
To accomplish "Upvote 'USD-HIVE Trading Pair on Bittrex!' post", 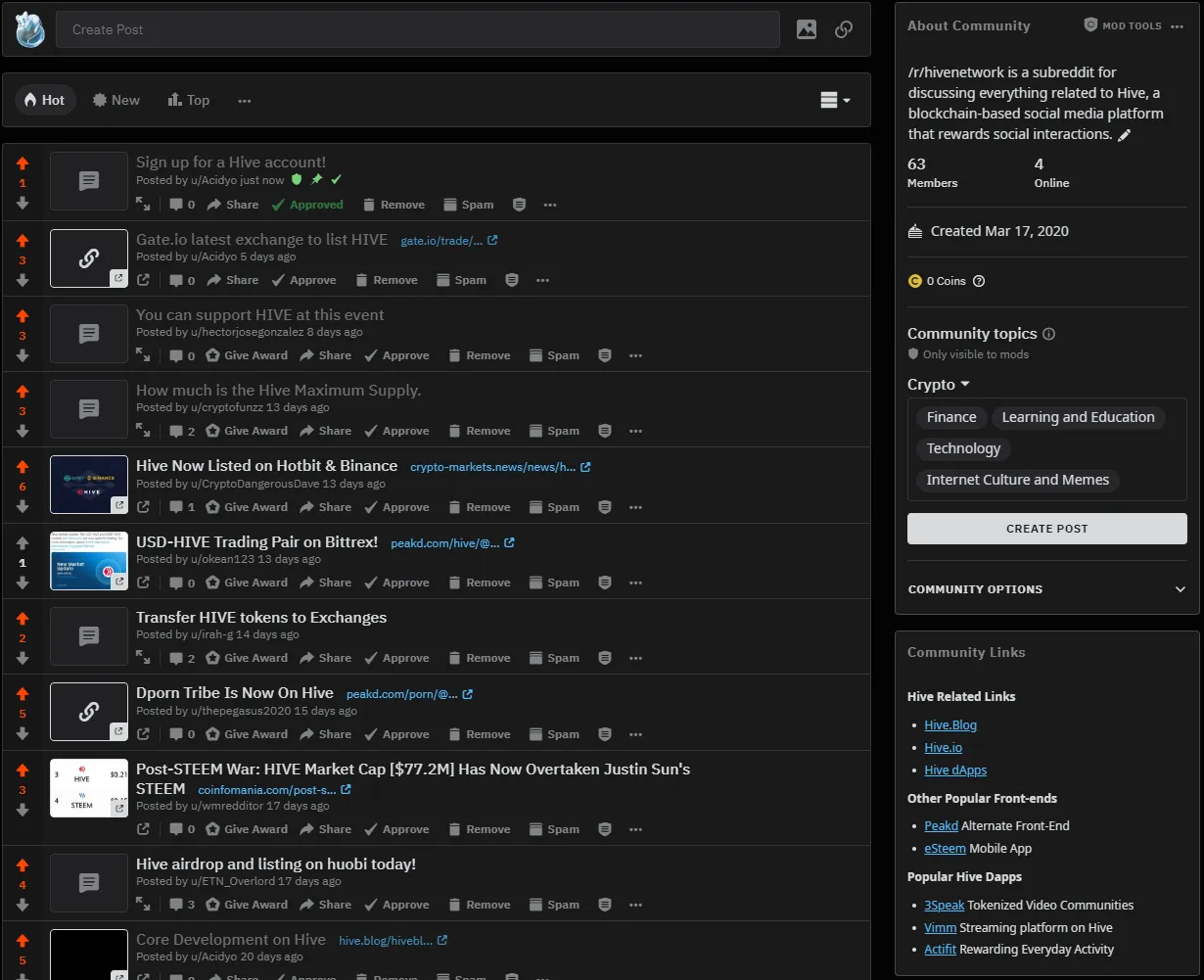I will point(23,542).
